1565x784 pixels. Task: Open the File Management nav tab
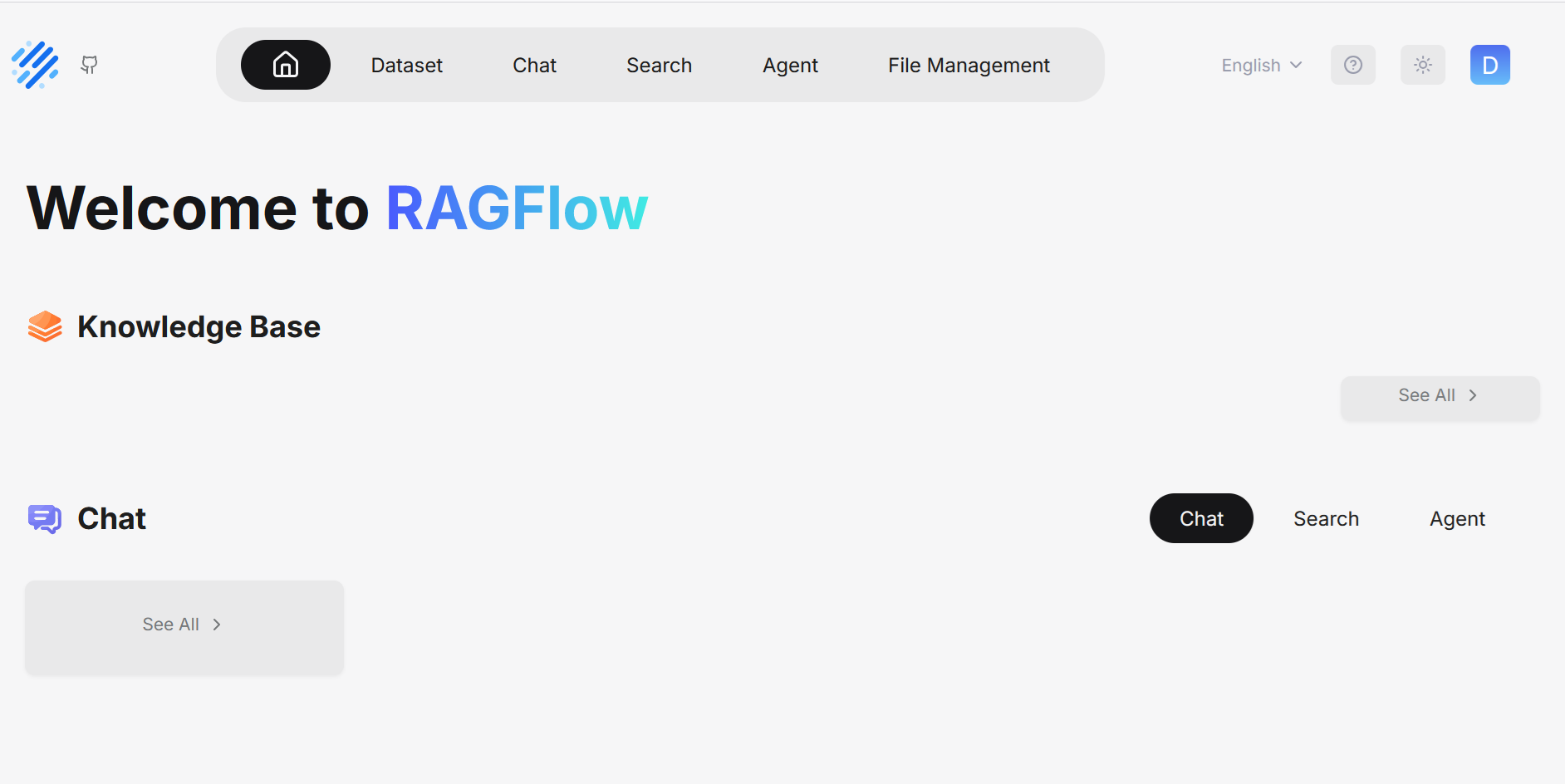pyautogui.click(x=969, y=65)
